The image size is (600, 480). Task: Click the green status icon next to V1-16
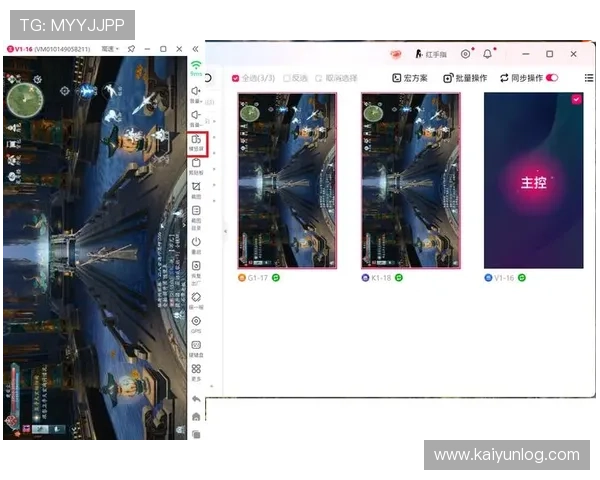tap(522, 278)
